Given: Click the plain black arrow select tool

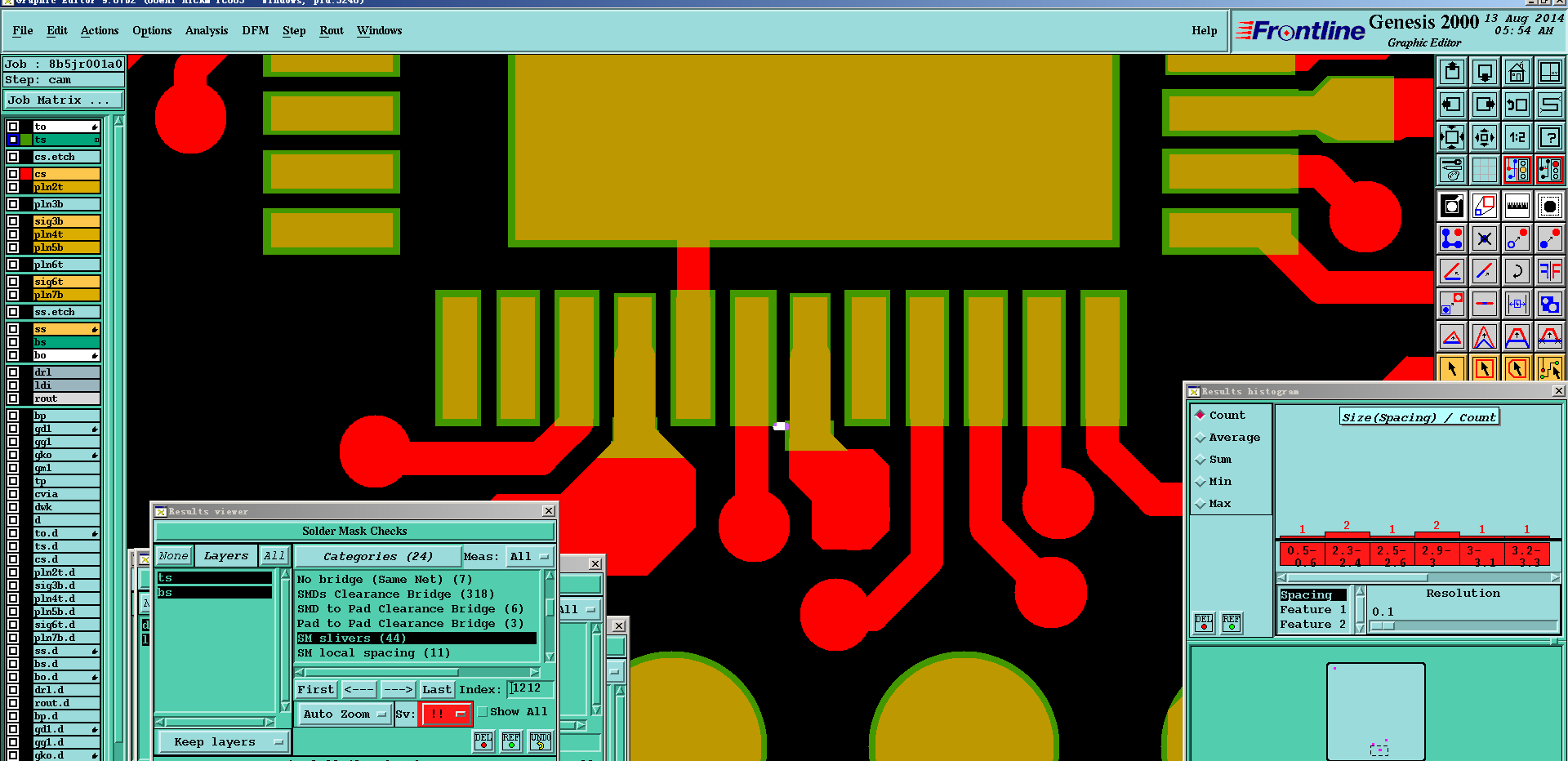Looking at the screenshot, I should (x=1452, y=368).
